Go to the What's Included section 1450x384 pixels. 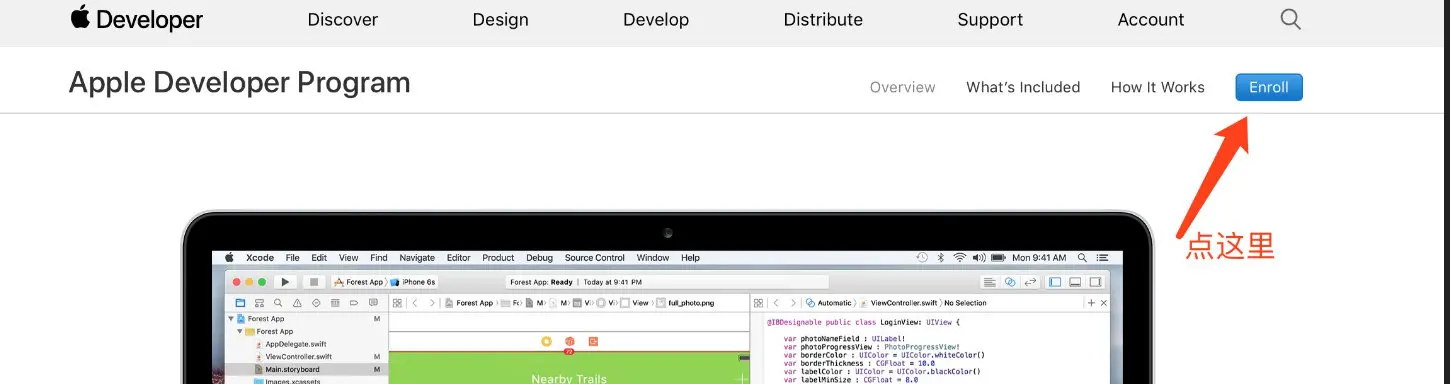[1023, 87]
